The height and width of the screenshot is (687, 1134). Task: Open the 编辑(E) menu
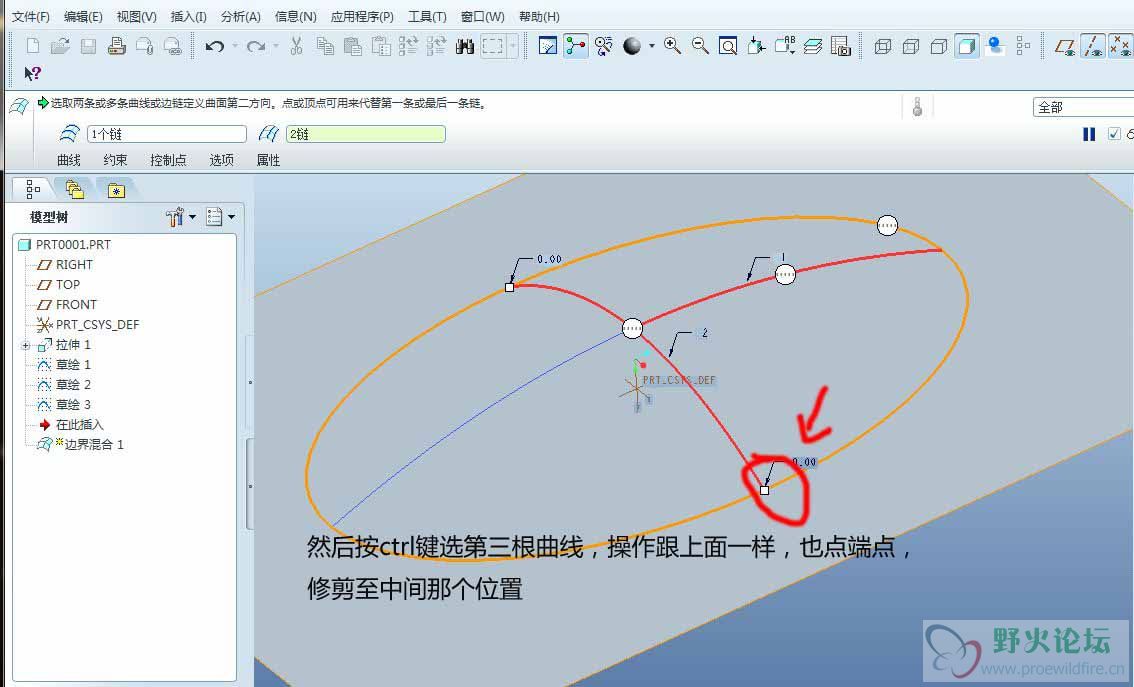pyautogui.click(x=83, y=17)
